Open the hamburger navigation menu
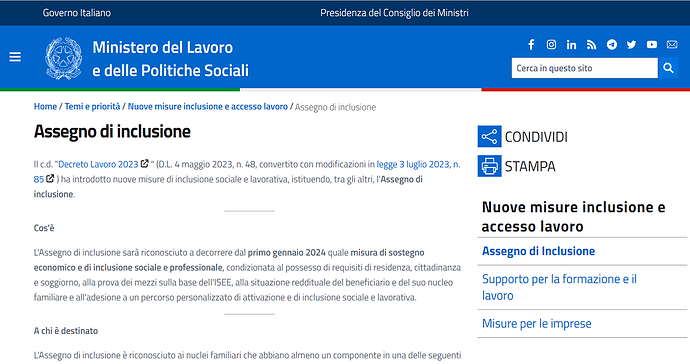Viewport: 690px width, 364px height. tap(15, 57)
